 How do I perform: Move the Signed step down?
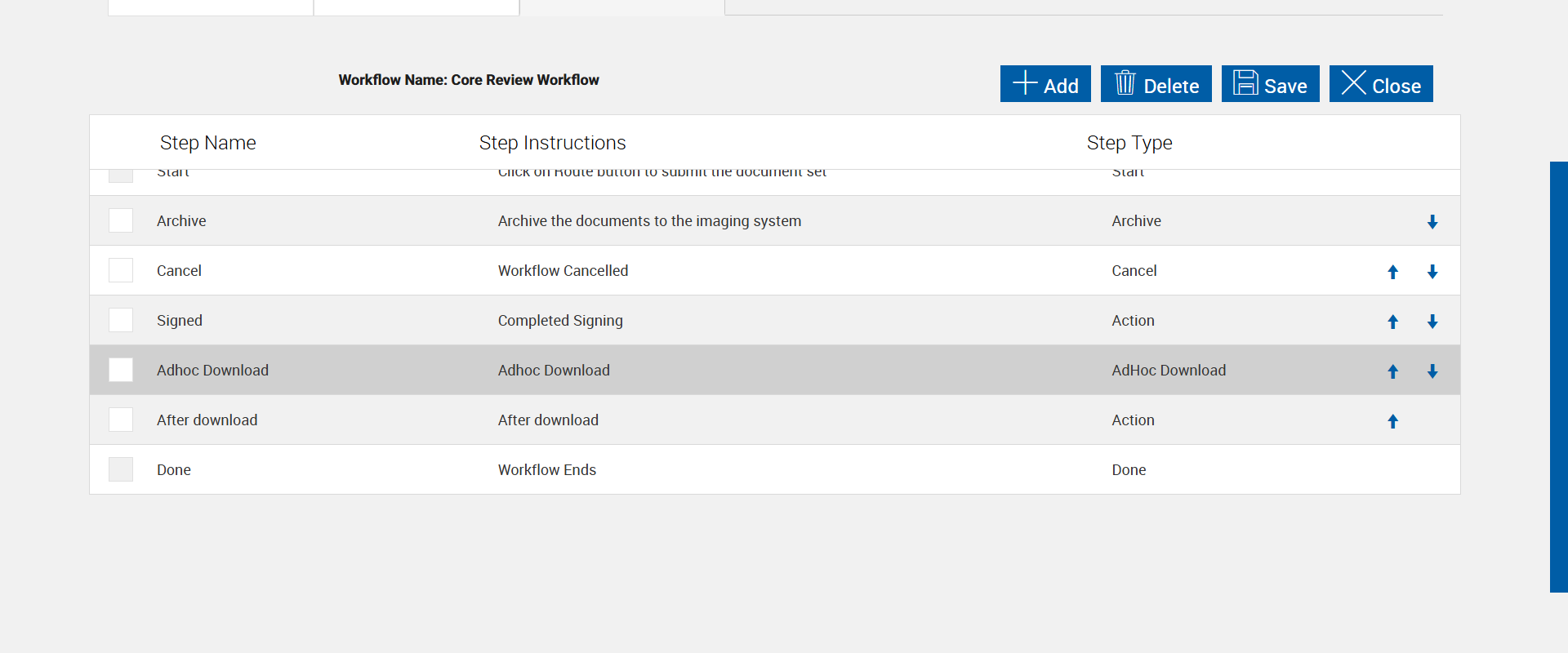pyautogui.click(x=1432, y=322)
